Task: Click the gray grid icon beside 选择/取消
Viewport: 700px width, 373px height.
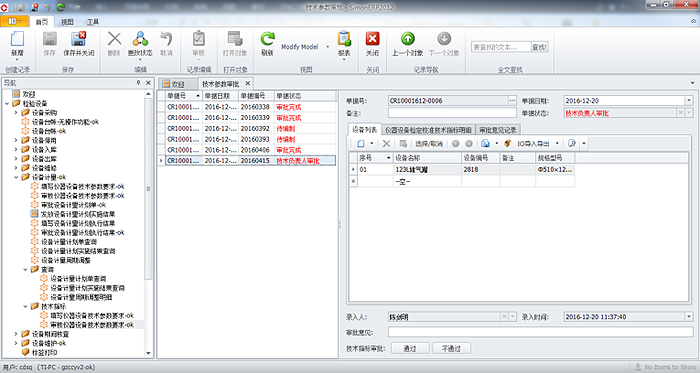Action: [x=403, y=144]
